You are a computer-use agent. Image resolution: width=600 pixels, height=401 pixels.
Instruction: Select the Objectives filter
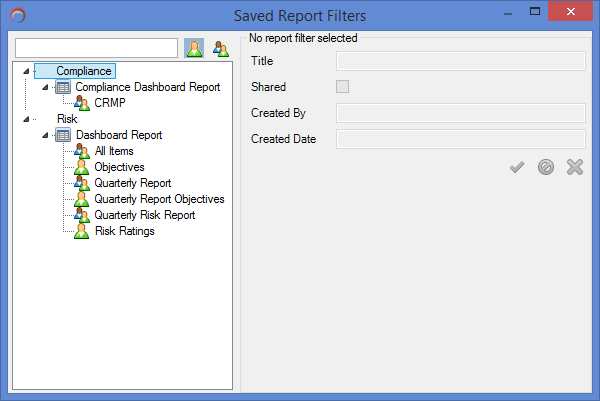[x=119, y=167]
